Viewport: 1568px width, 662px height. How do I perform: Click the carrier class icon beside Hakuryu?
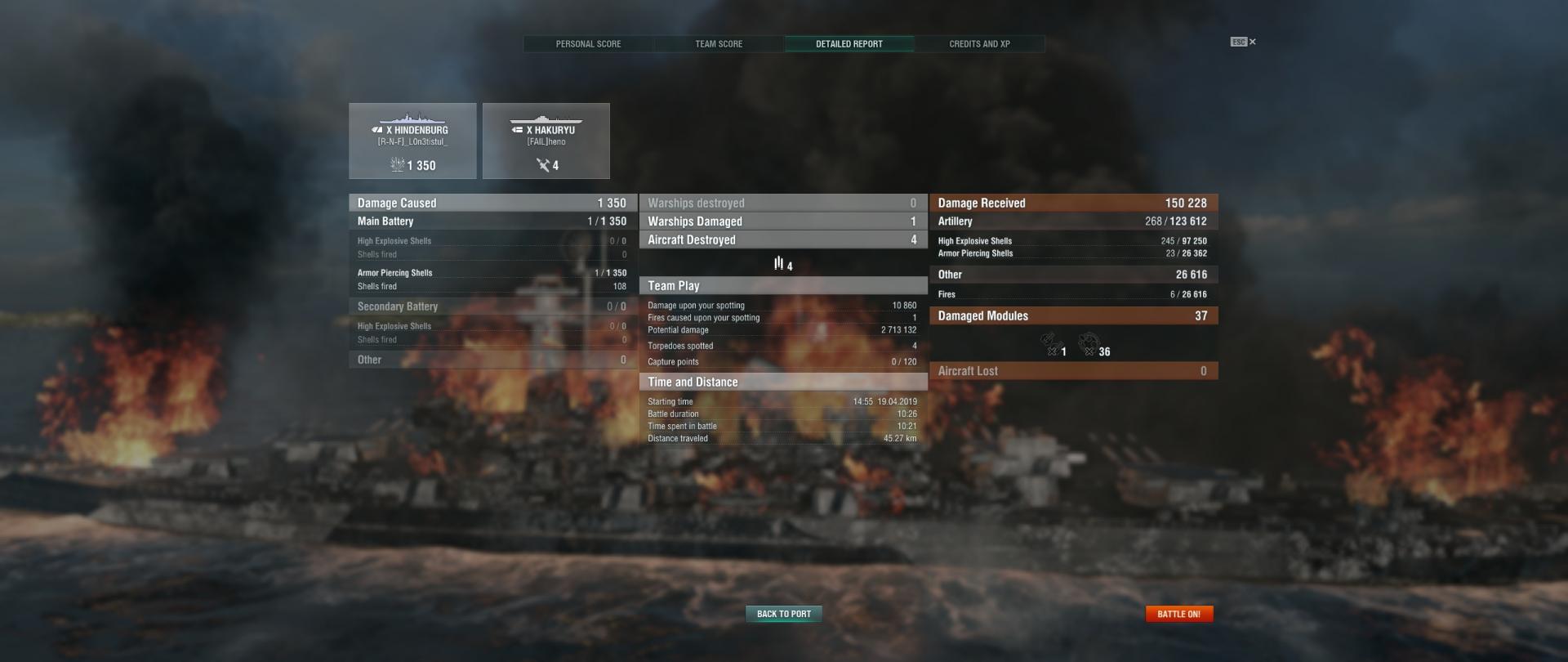(517, 130)
